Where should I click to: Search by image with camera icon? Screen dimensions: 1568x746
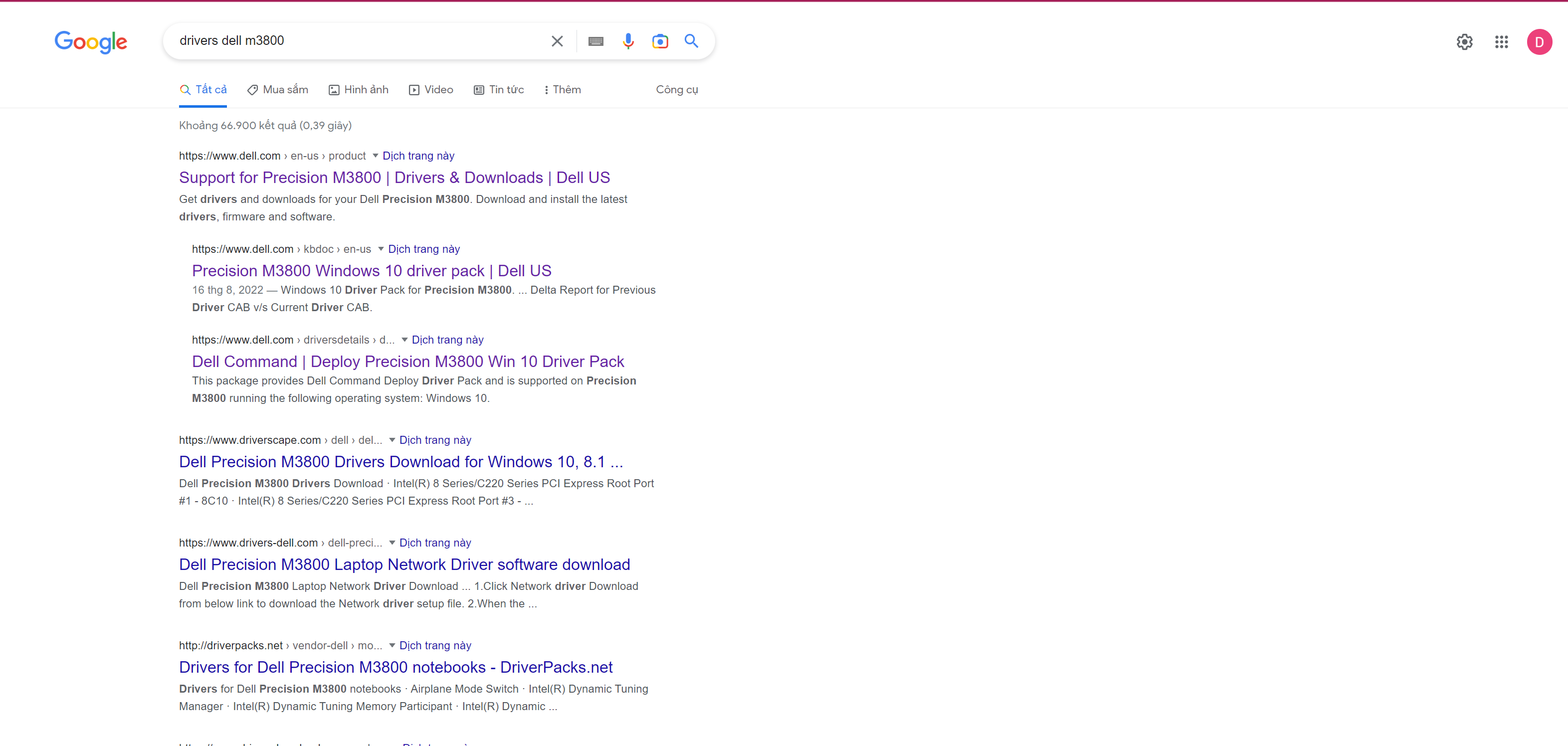point(660,41)
